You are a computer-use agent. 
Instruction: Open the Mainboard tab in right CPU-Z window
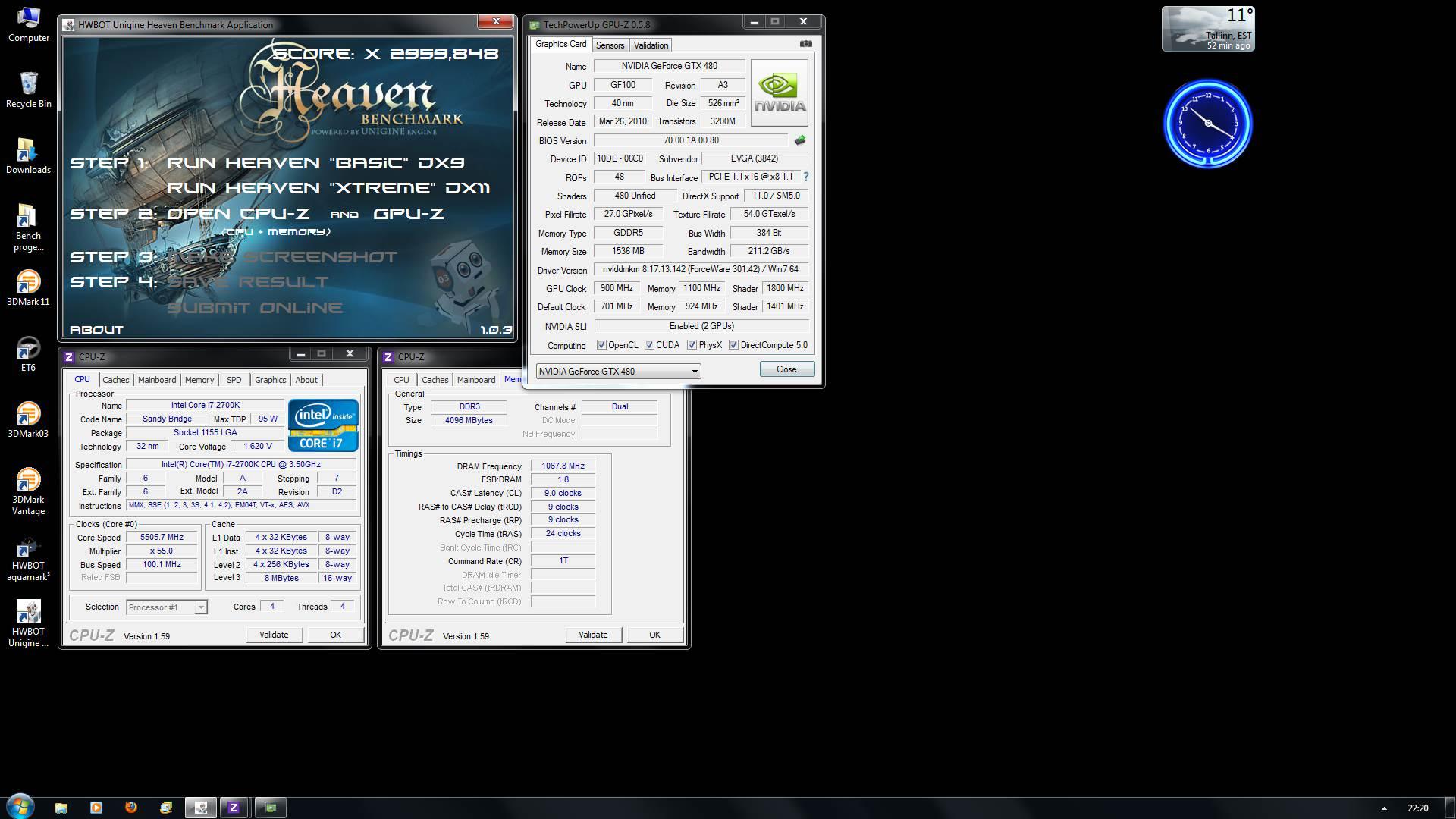[x=476, y=380]
